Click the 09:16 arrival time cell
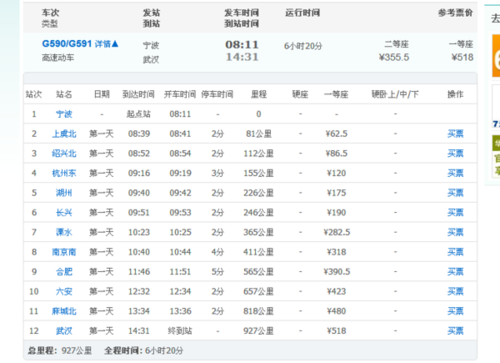Image resolution: width=500 pixels, height=363 pixels. (x=139, y=173)
